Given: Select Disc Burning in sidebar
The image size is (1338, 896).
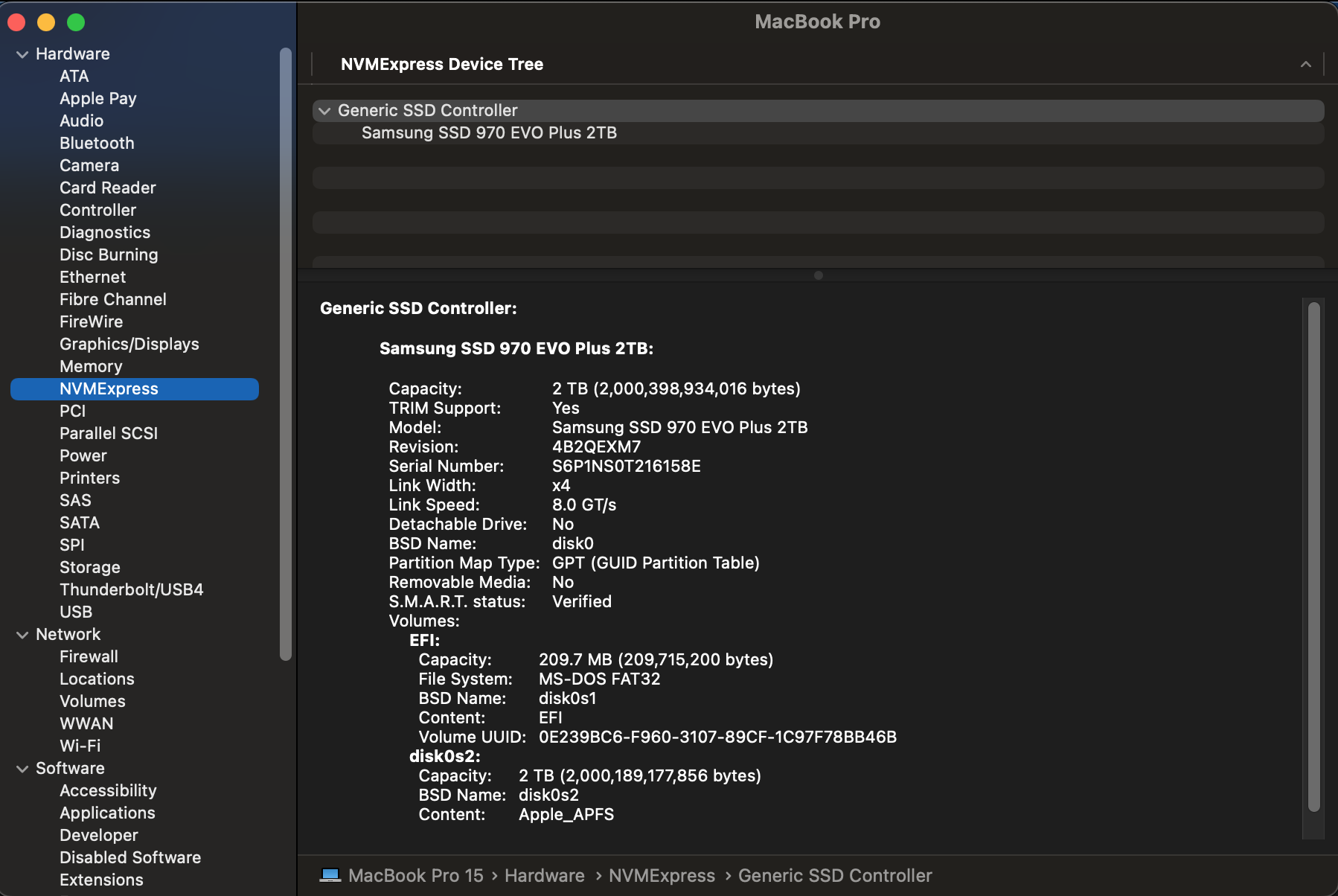Looking at the screenshot, I should click(x=109, y=255).
